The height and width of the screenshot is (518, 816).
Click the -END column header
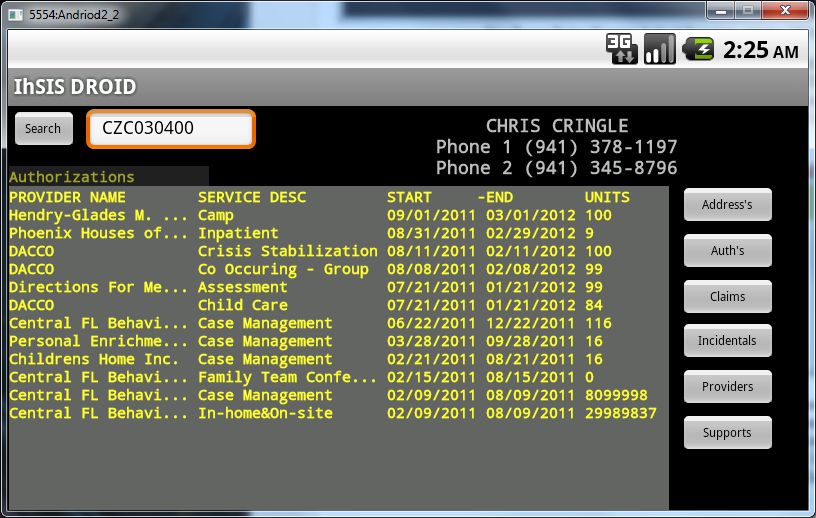tap(495, 197)
